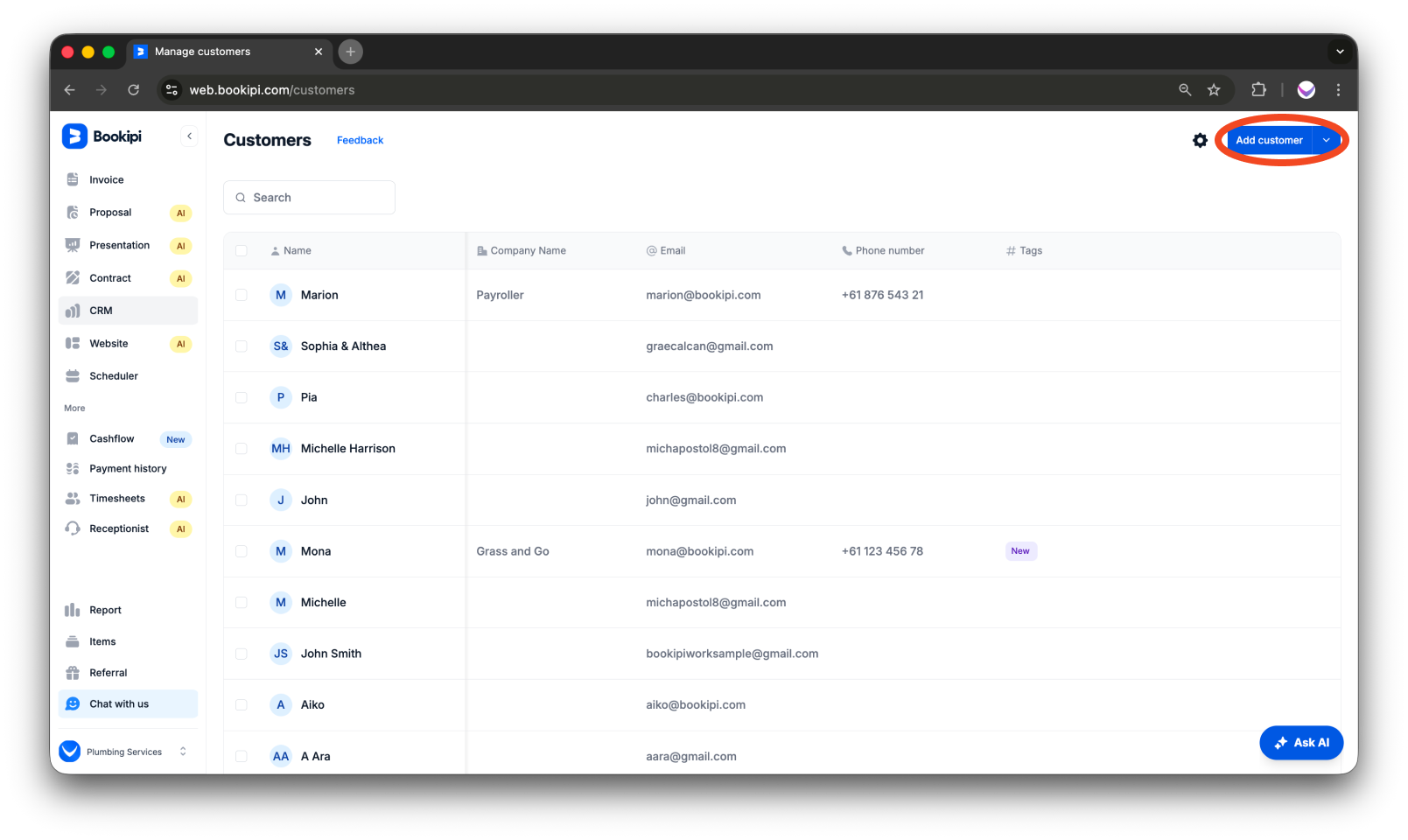Open the Add customer dropdown arrow

click(x=1326, y=140)
